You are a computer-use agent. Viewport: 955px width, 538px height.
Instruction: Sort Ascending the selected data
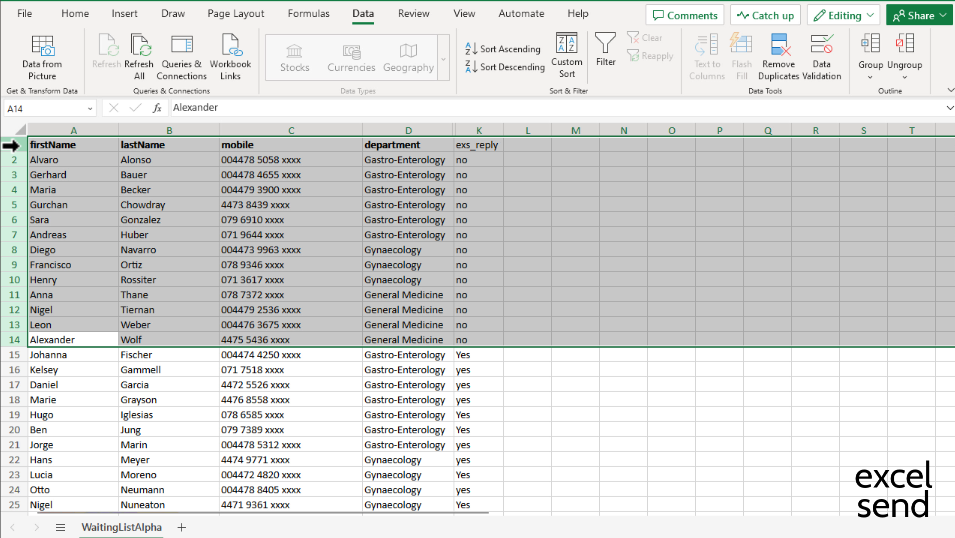pos(503,49)
